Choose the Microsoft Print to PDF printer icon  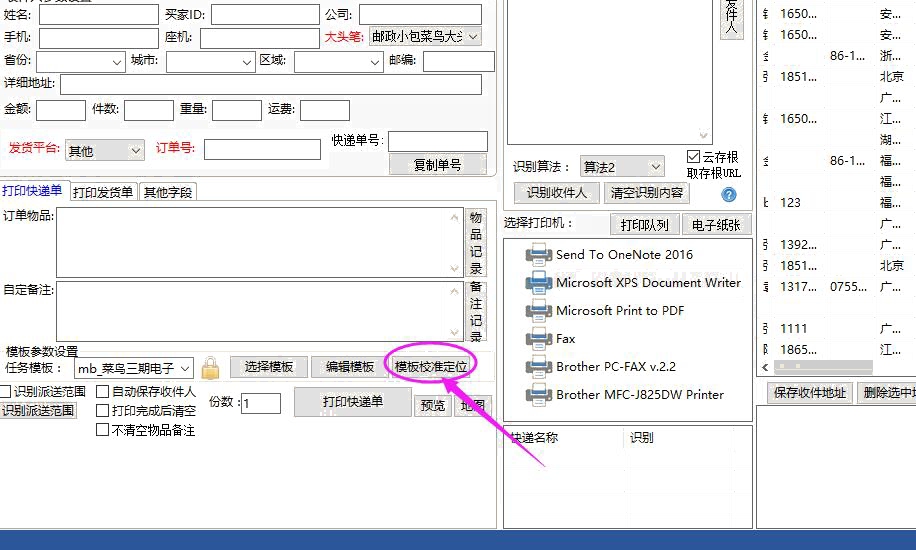coord(540,311)
